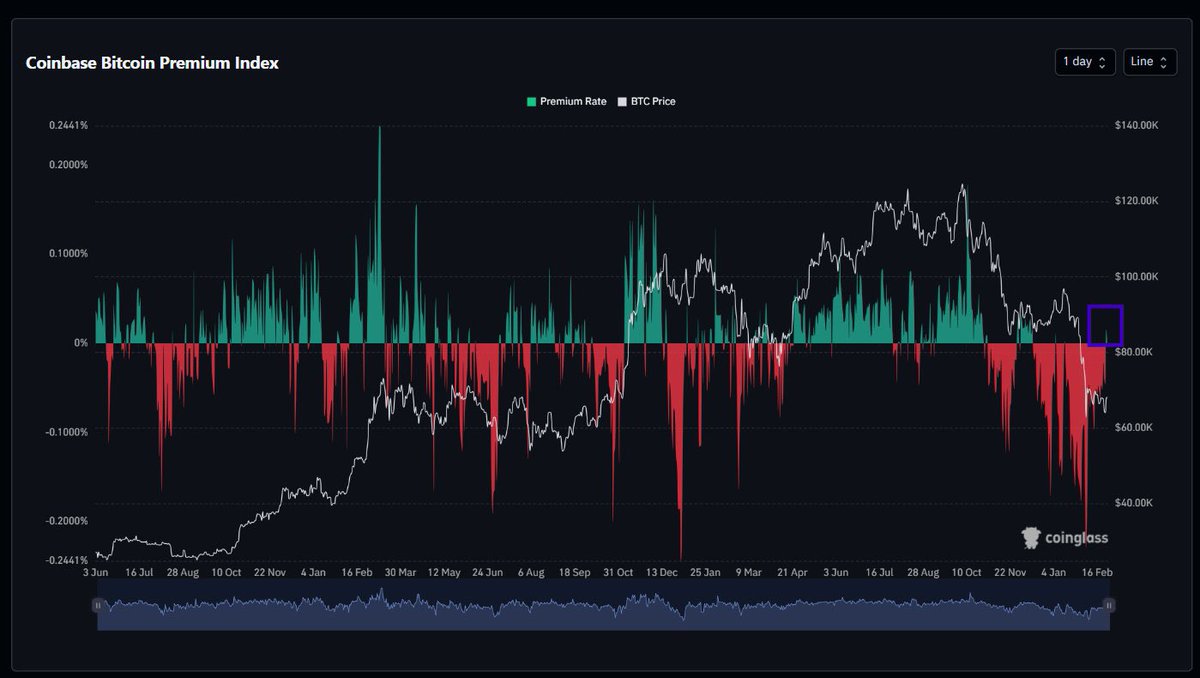
Task: Click the 3 Jun start date label
Action: pos(95,573)
